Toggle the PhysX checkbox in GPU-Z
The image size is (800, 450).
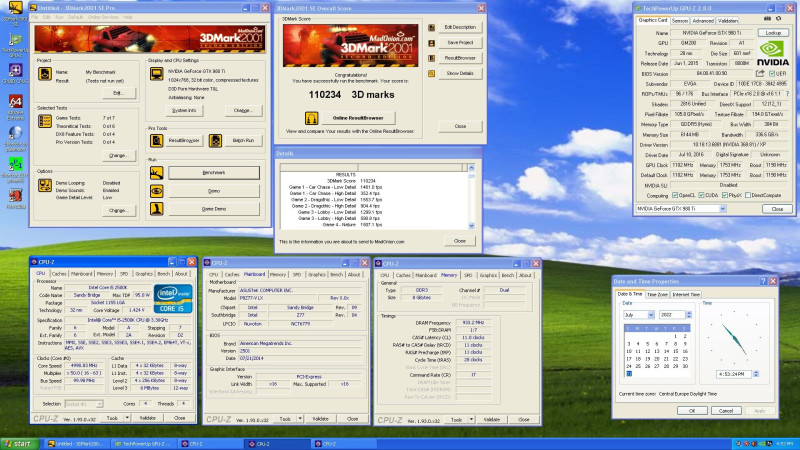[x=725, y=195]
